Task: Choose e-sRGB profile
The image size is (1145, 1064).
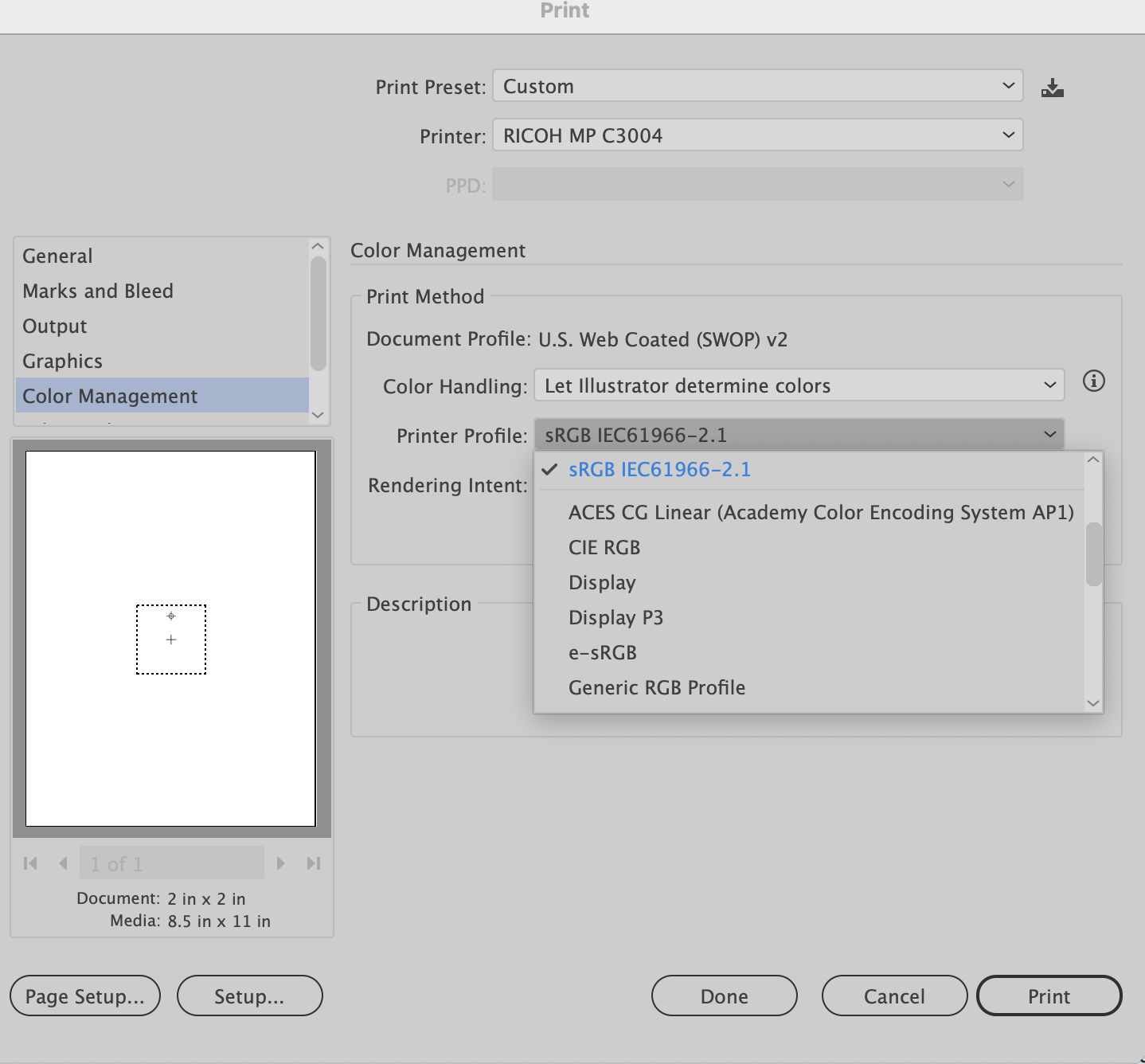Action: pos(809,652)
